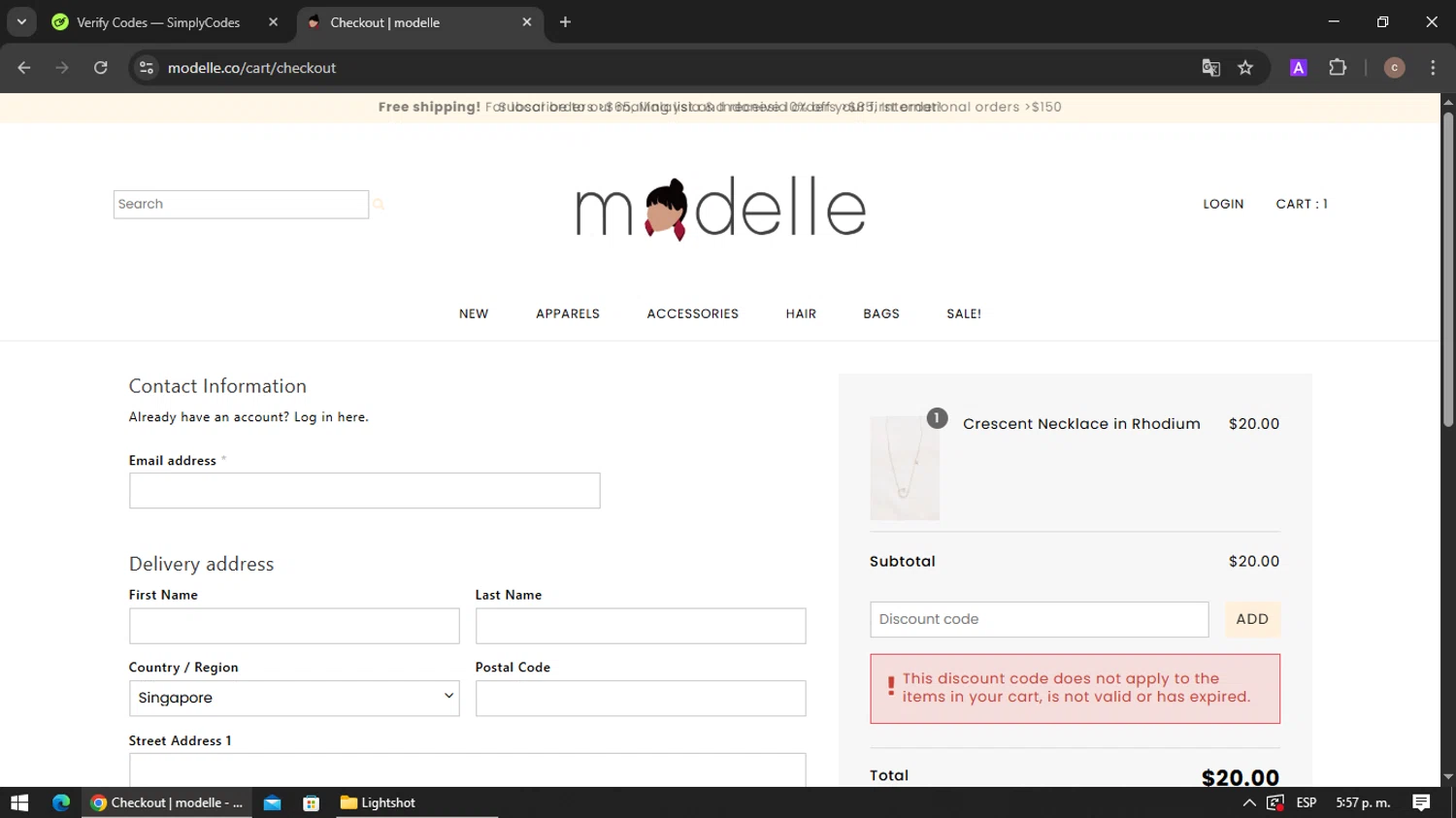The width and height of the screenshot is (1456, 818).
Task: Open a new browser tab
Action: pos(565,22)
